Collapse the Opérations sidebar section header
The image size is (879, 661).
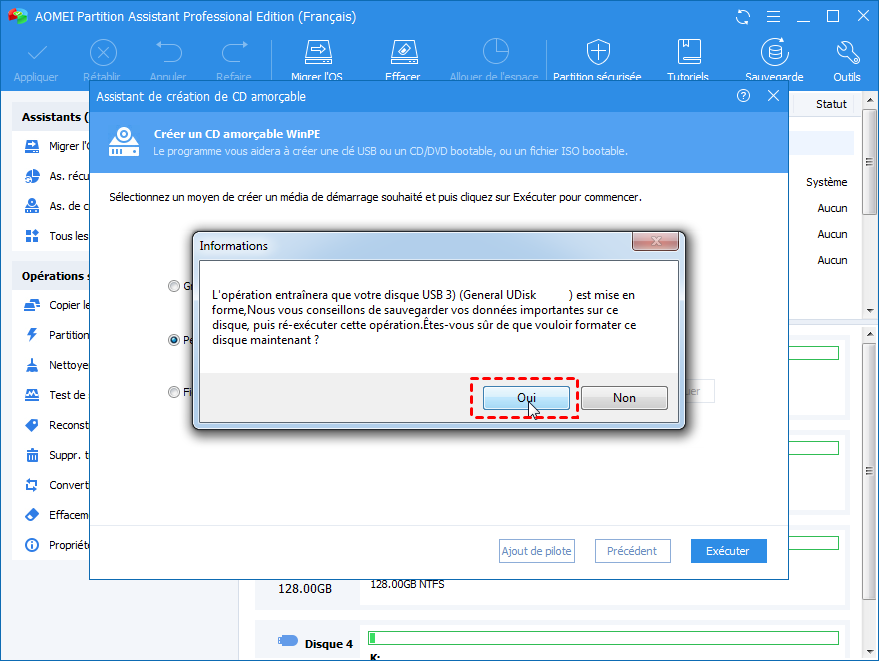[x=51, y=276]
